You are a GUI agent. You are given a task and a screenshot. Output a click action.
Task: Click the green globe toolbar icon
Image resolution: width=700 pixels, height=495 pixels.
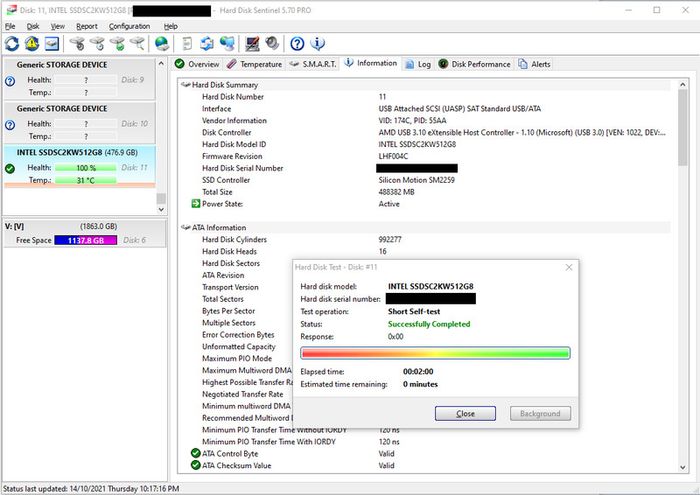click(162, 43)
